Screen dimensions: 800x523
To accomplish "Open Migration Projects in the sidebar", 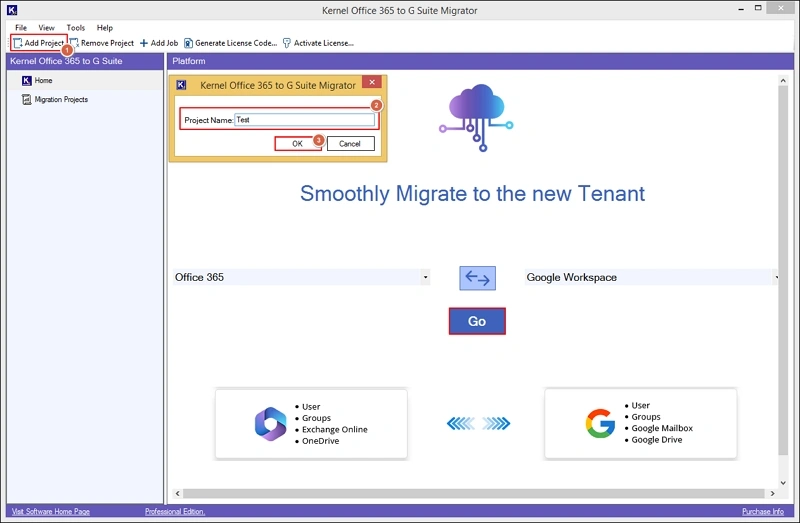I will [60, 100].
